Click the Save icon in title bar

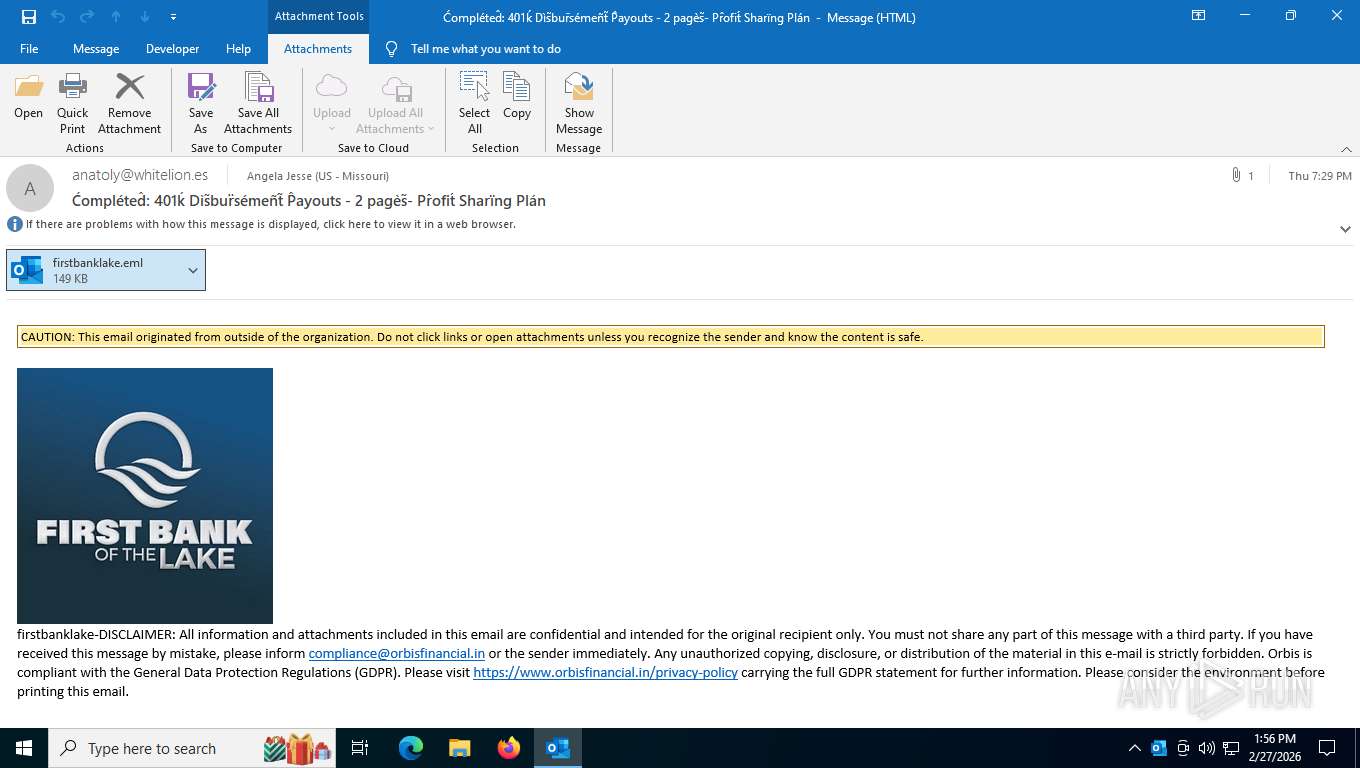tap(29, 17)
